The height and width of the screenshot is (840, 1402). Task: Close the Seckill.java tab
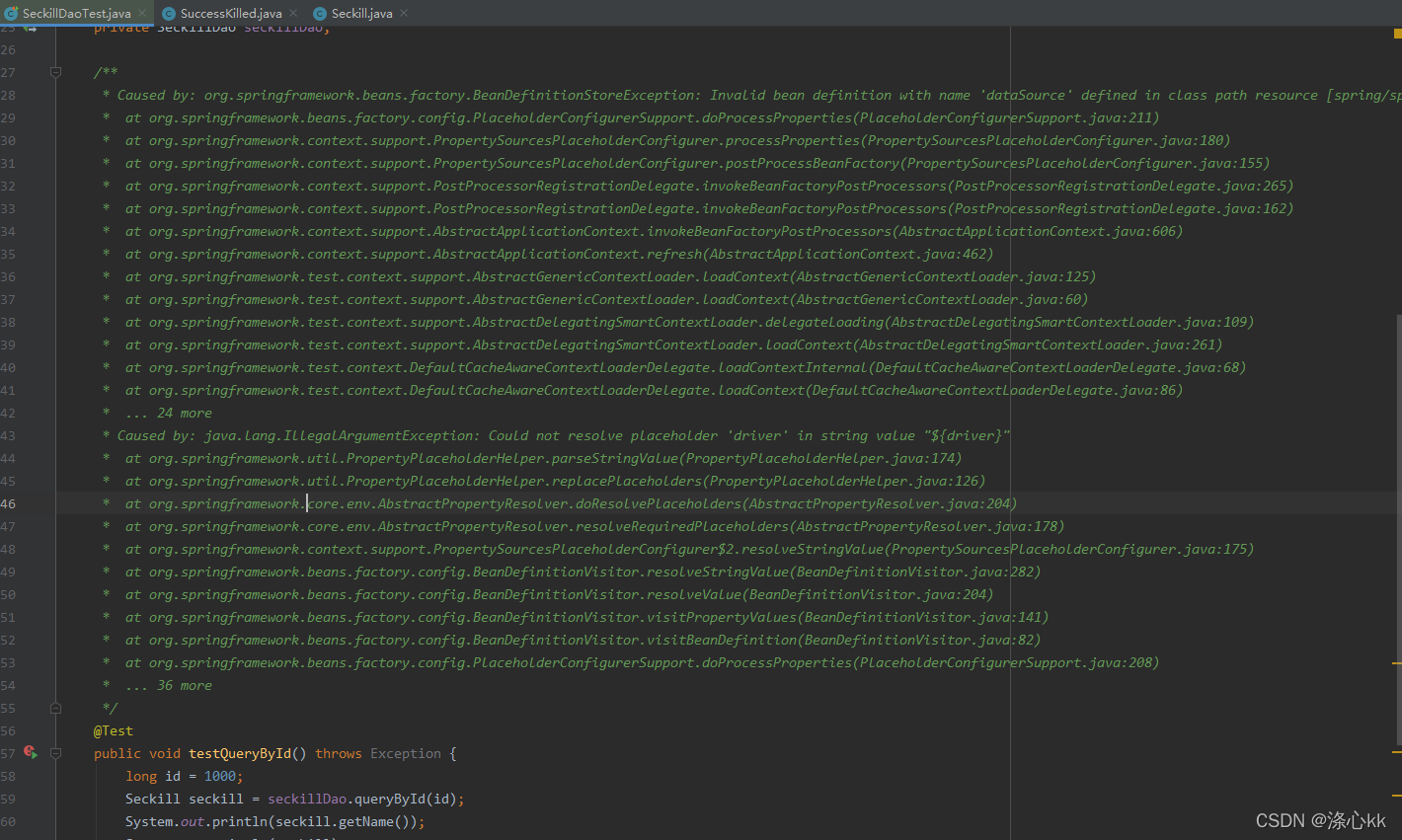tap(404, 13)
